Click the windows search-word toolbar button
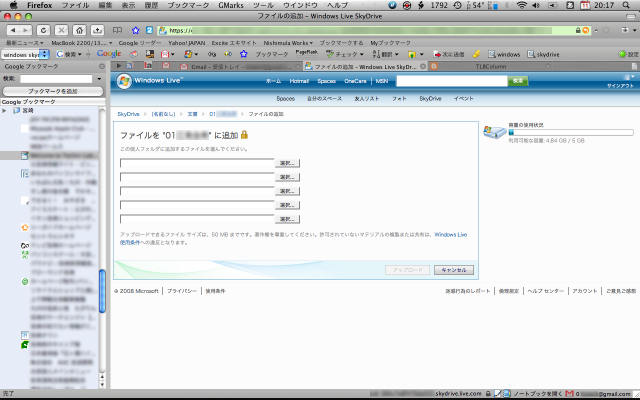Screen dimensions: 640x400 coord(504,54)
